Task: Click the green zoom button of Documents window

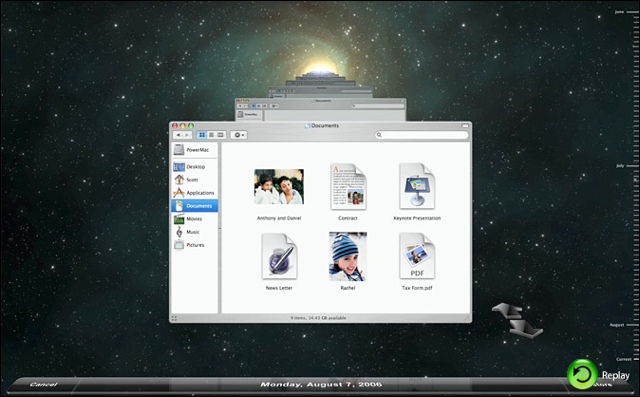Action: [191, 126]
